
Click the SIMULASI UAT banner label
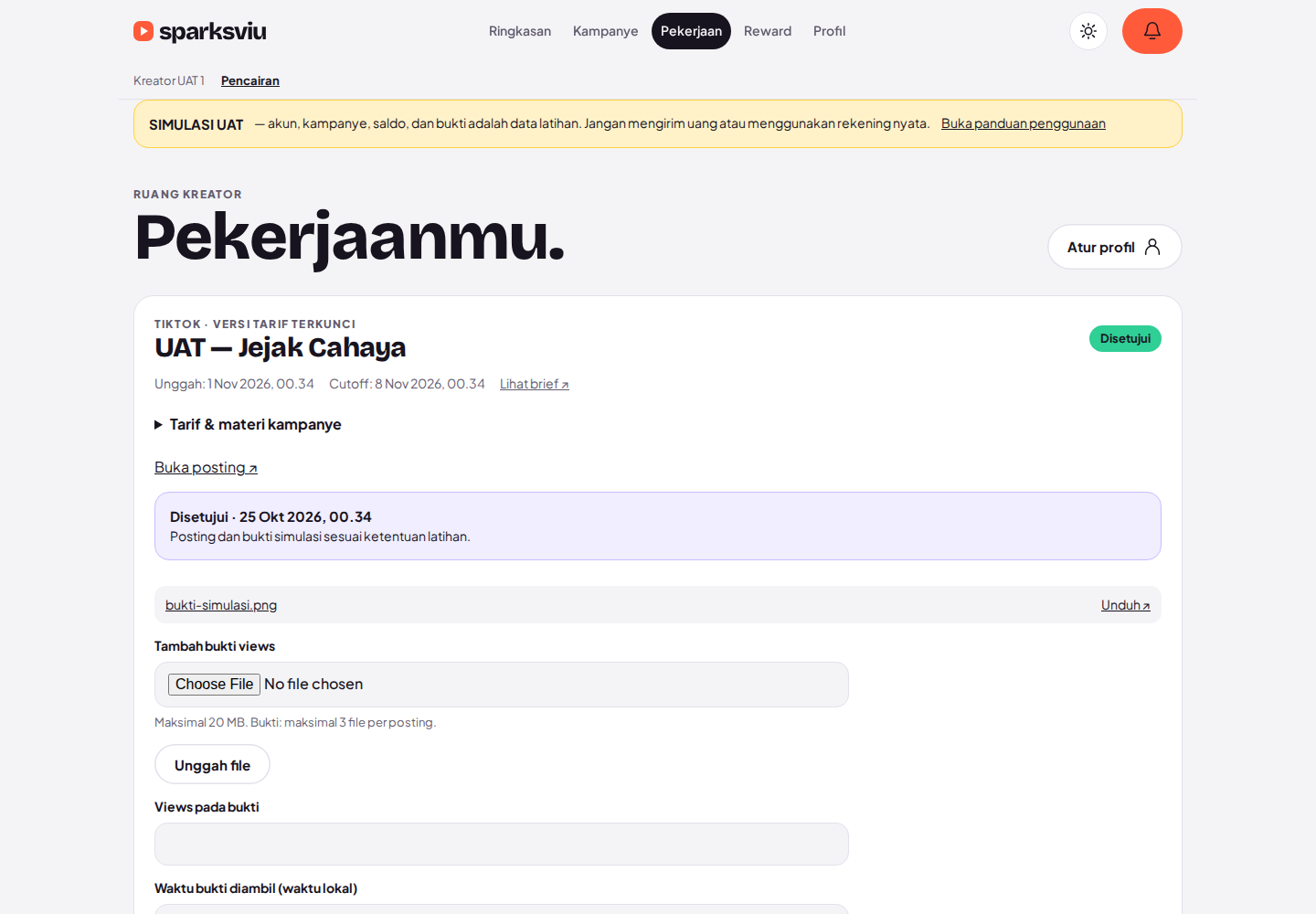click(196, 124)
